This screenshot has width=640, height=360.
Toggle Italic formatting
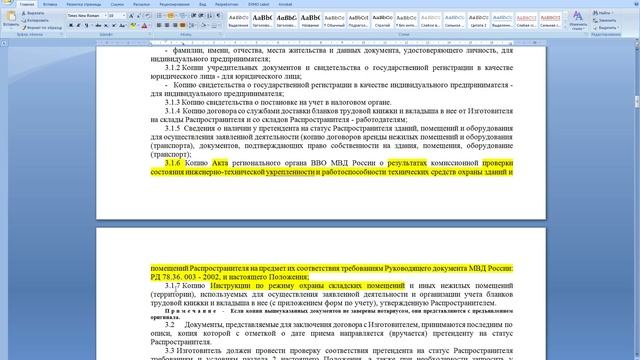point(79,25)
